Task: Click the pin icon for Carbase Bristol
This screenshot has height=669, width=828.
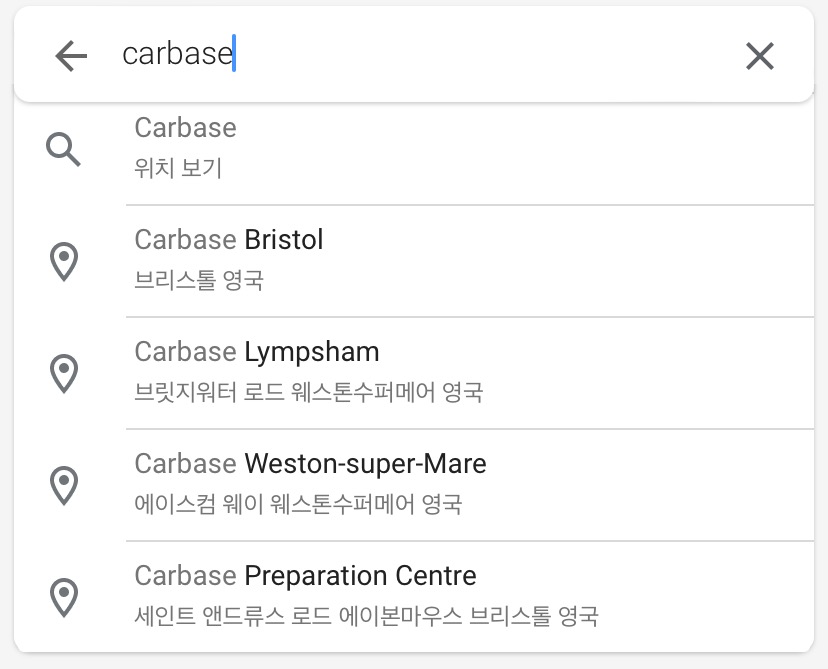Action: 64,262
